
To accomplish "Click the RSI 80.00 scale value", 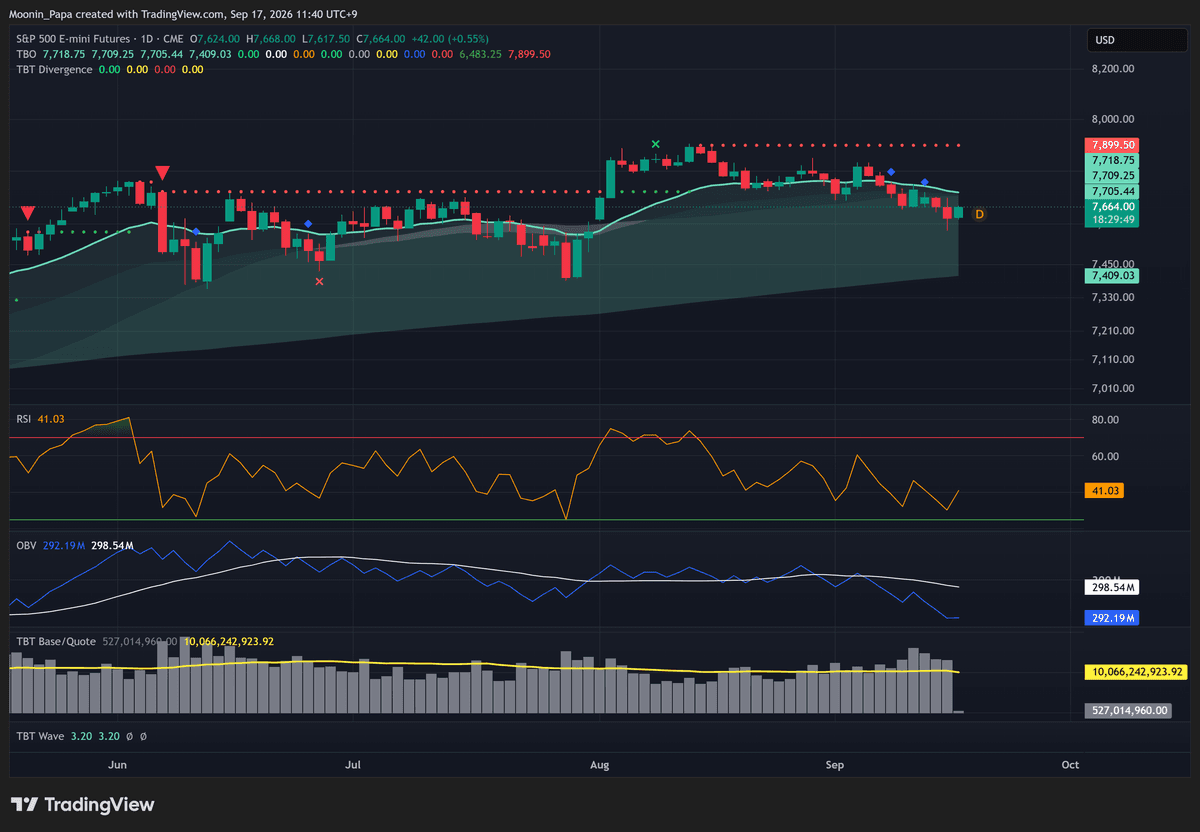I will tap(1105, 420).
